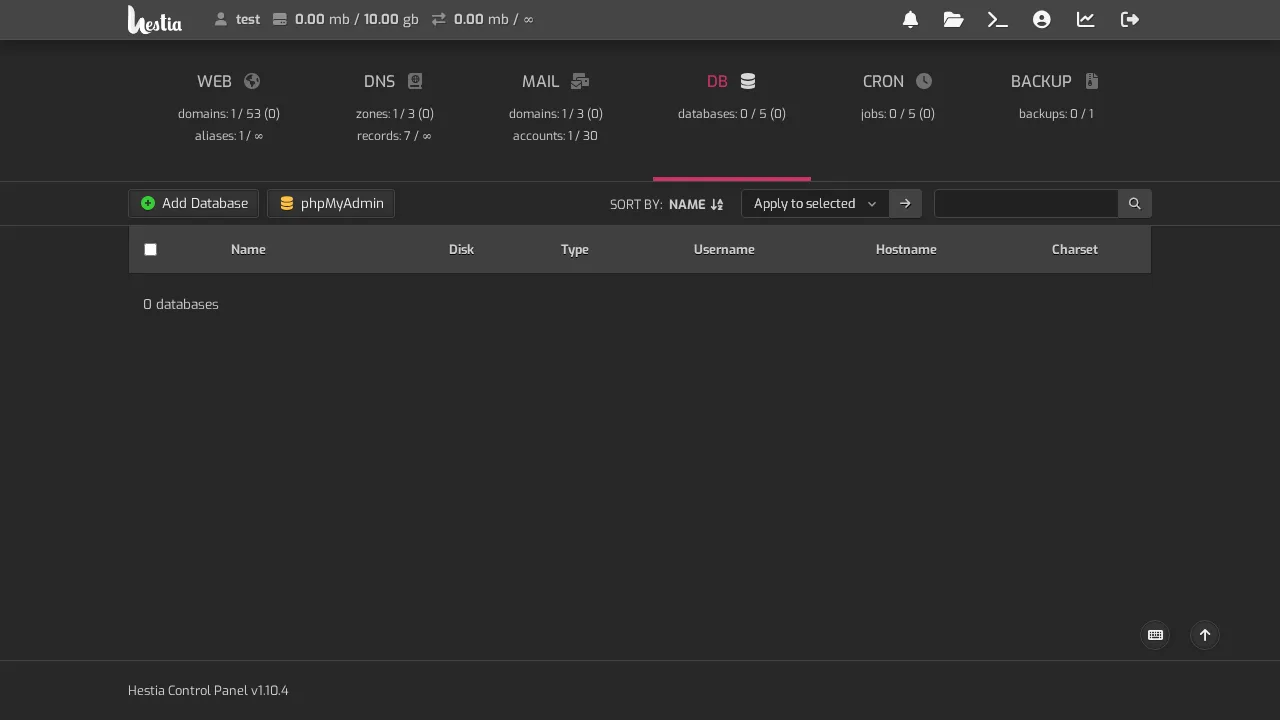
Task: Click the apply arrow button
Action: pyautogui.click(x=905, y=203)
